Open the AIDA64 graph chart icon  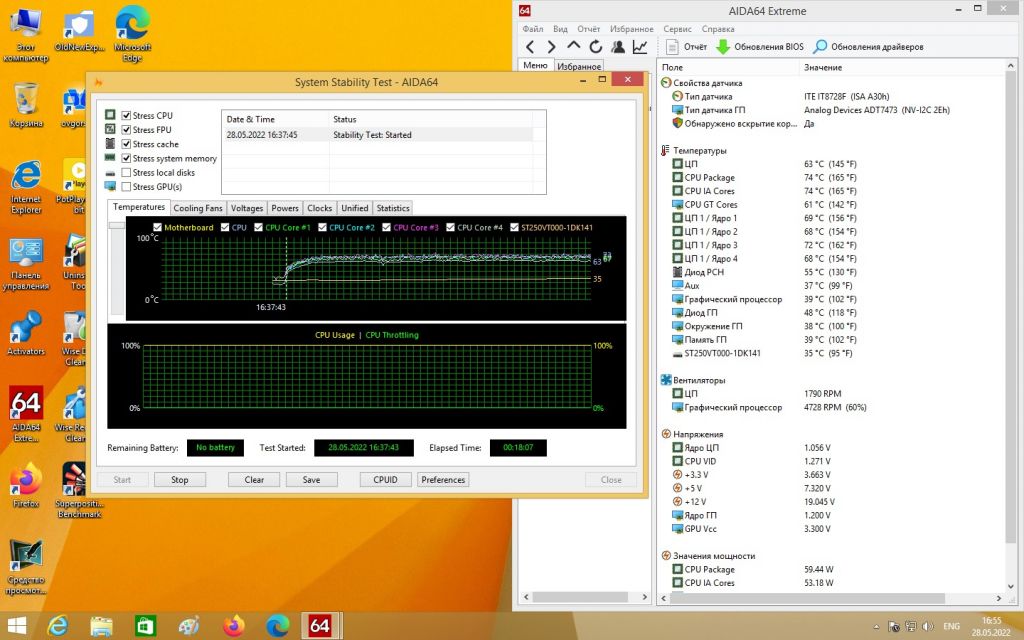(x=640, y=47)
